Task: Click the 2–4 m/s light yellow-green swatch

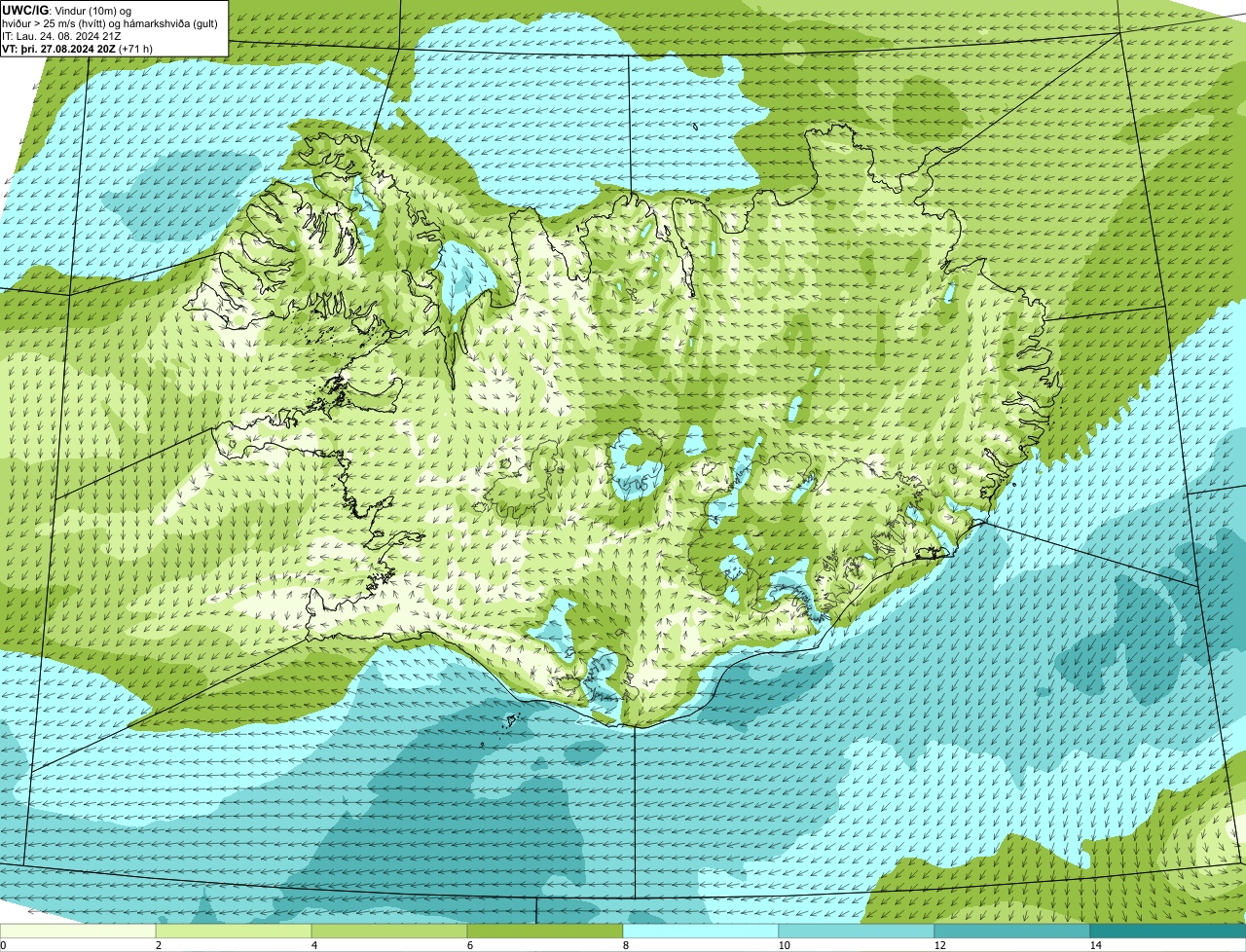Action: [x=234, y=932]
